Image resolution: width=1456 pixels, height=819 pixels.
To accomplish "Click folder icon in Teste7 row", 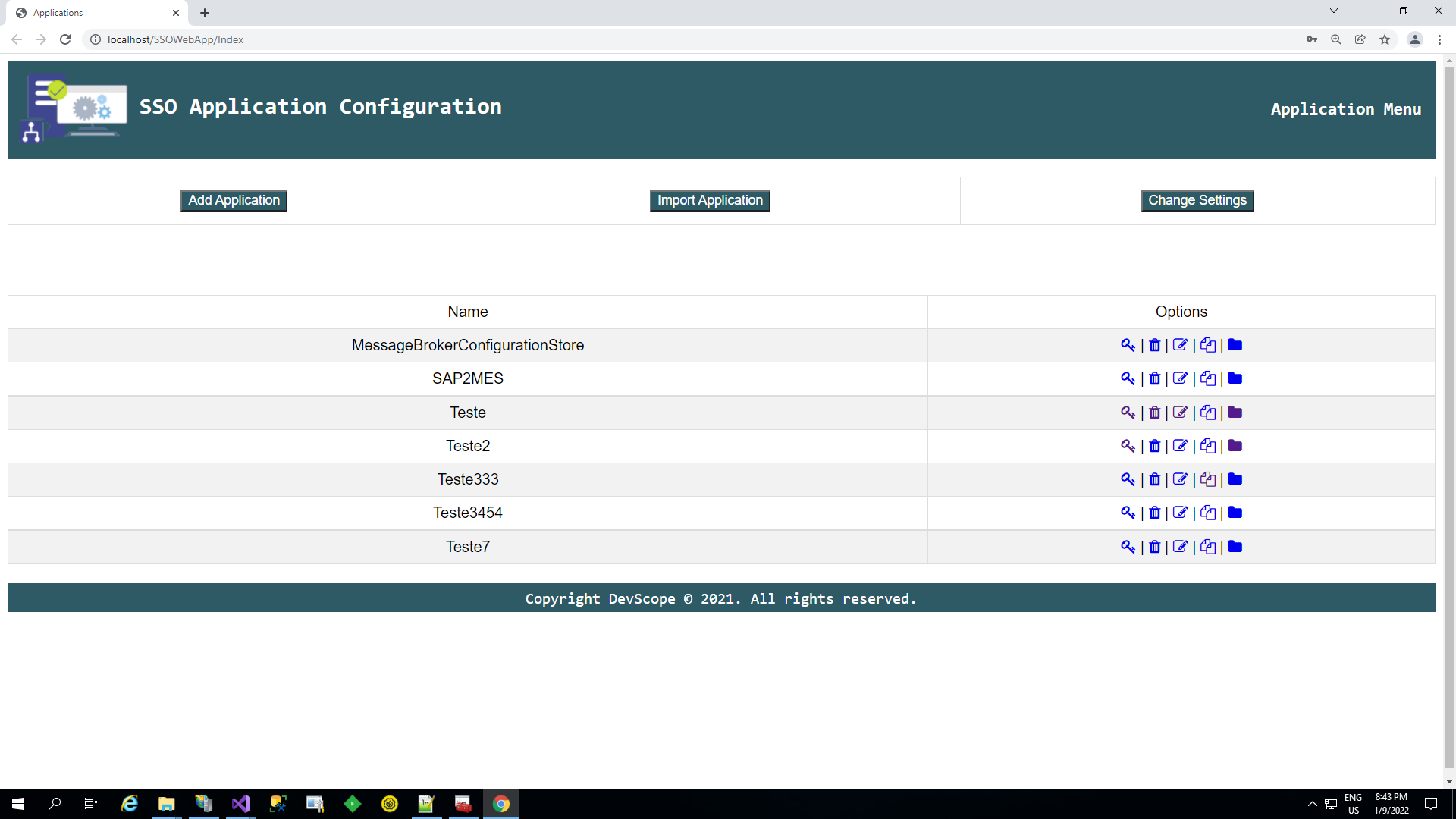I will point(1235,547).
